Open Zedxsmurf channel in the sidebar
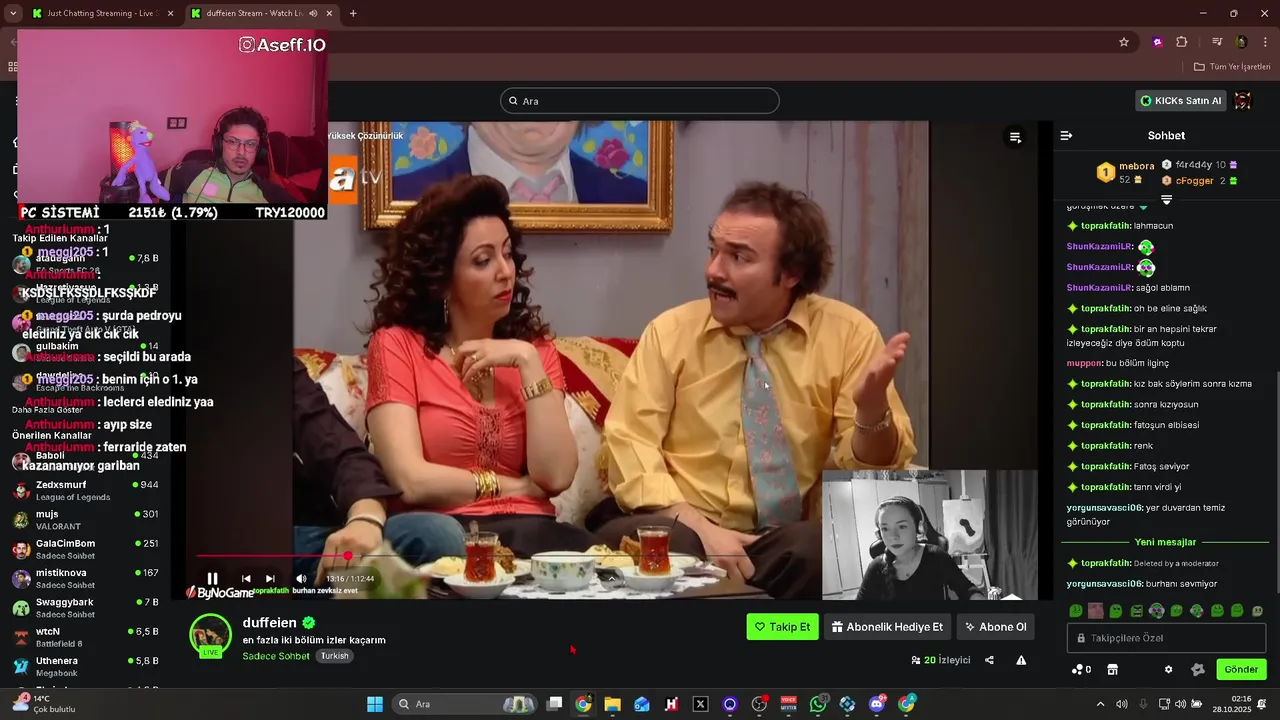Viewport: 1280px width, 720px height. (85, 490)
